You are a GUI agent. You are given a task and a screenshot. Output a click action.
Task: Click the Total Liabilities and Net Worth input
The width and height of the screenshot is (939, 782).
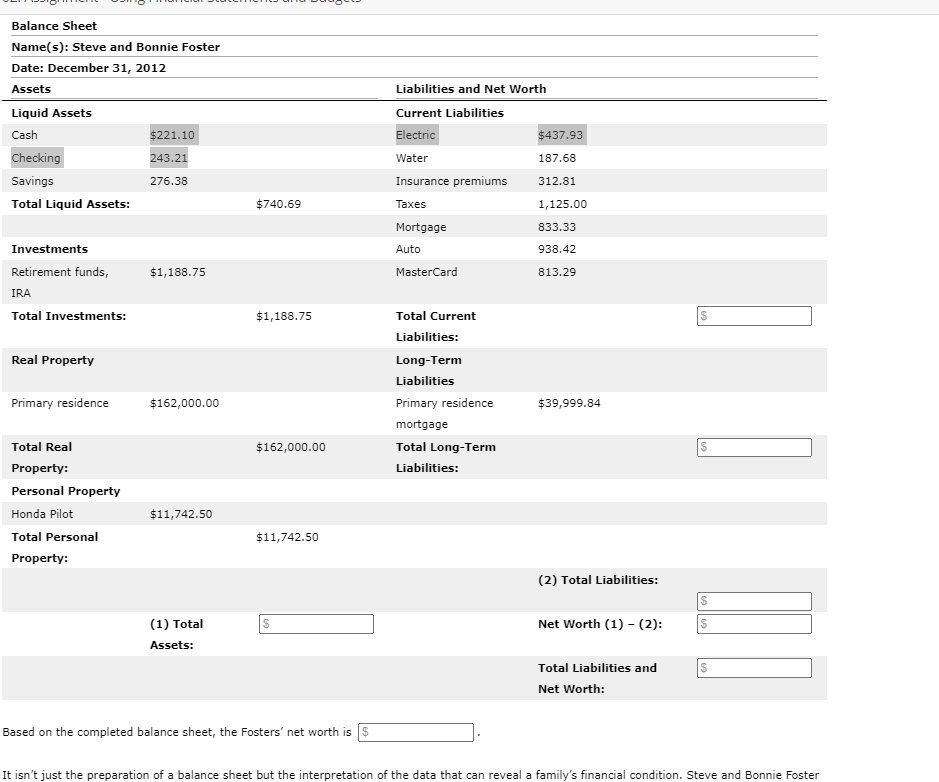coord(754,668)
